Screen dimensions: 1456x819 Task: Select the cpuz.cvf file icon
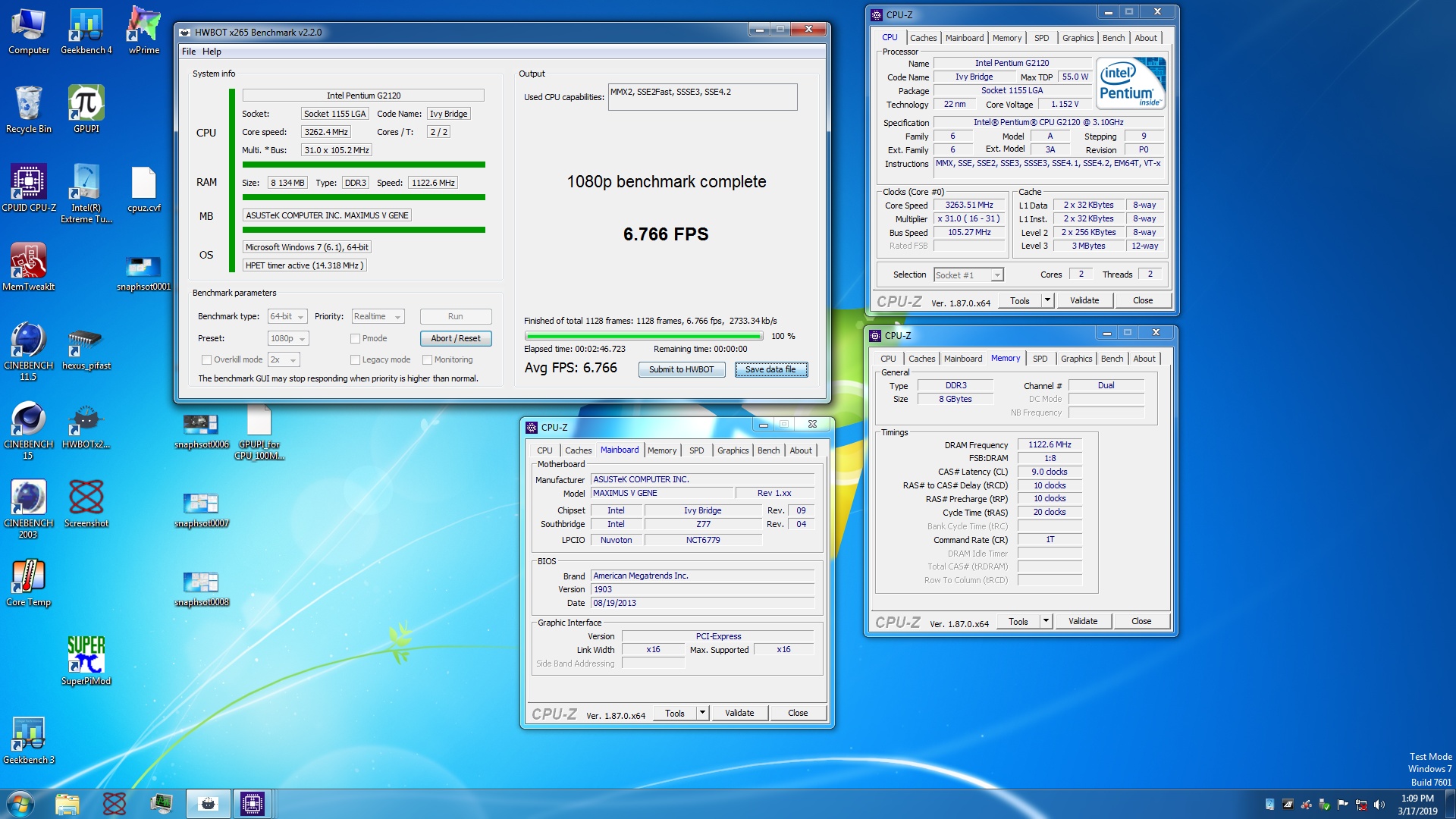pos(144,188)
